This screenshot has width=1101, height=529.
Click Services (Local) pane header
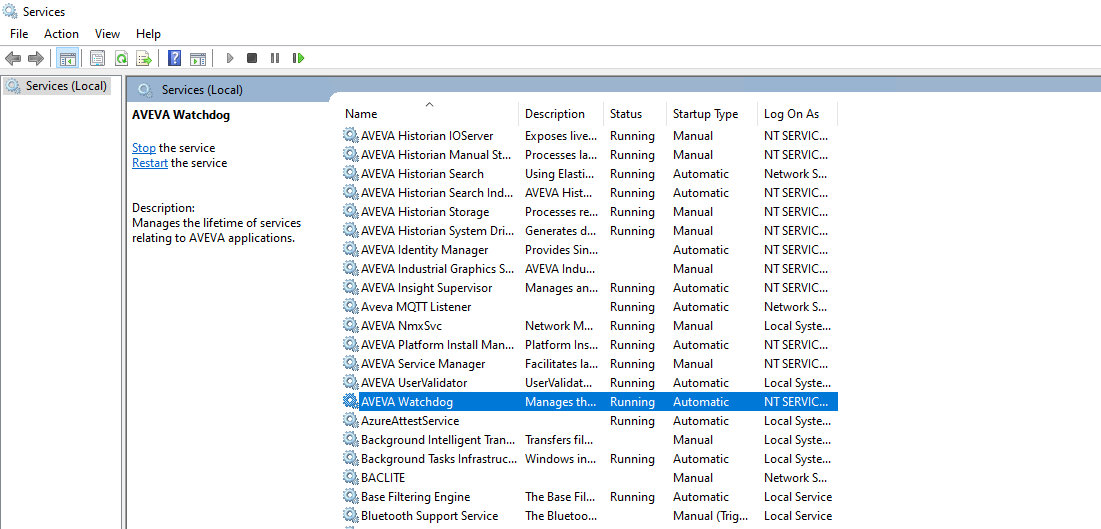pos(202,89)
